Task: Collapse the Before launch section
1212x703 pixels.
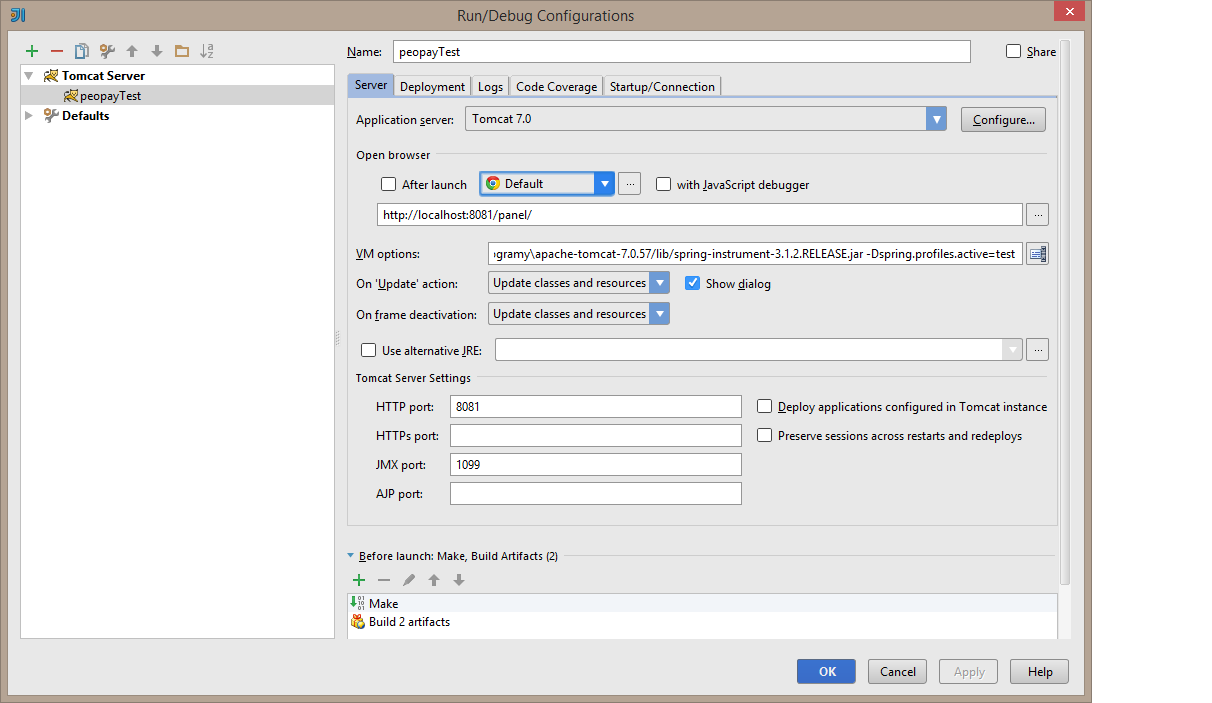Action: 351,556
